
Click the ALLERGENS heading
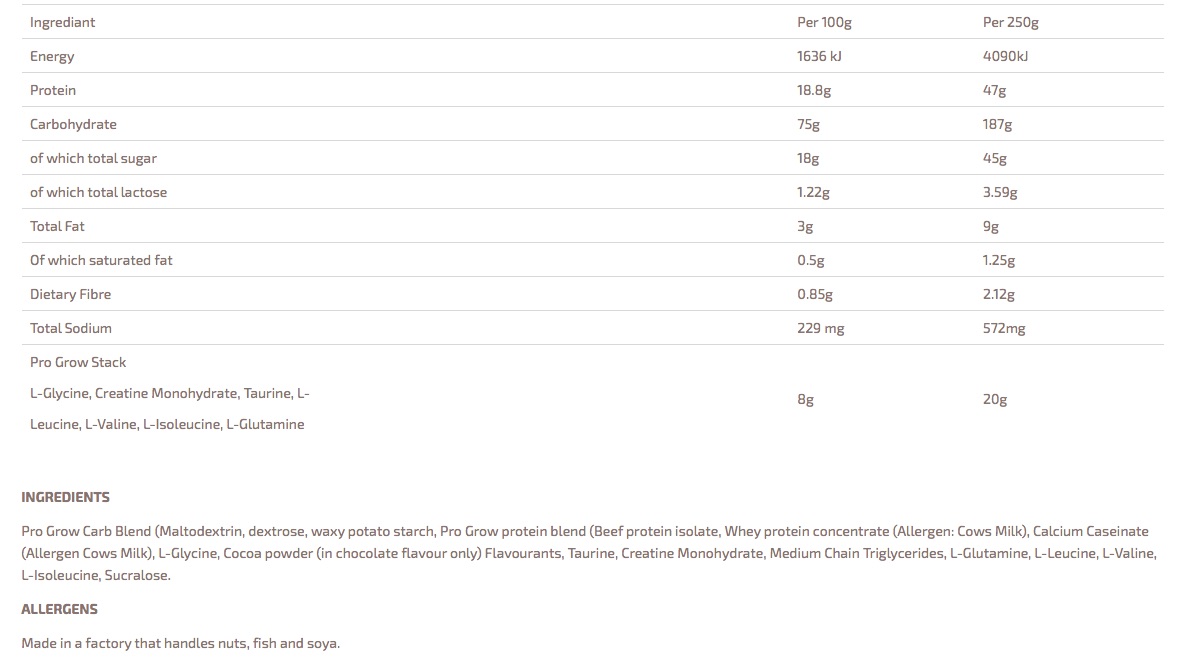59,609
